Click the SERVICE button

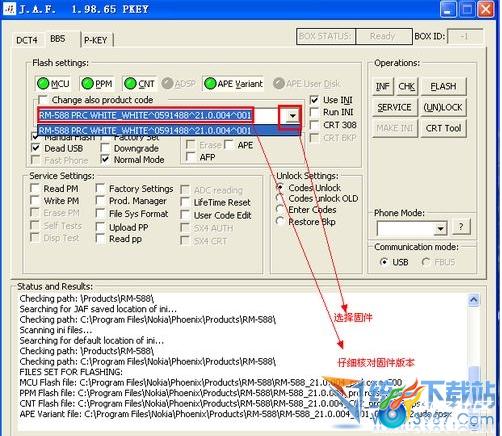point(395,107)
